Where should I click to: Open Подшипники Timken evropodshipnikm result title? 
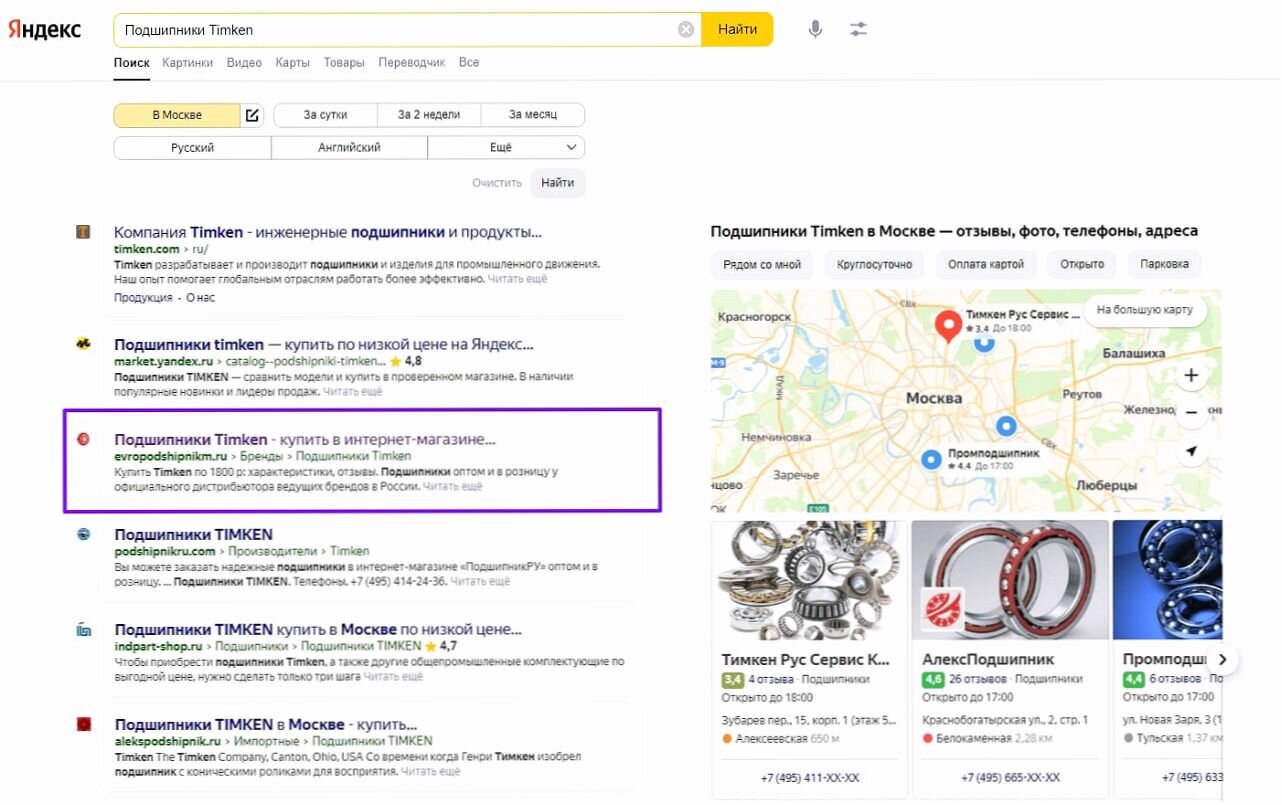coord(305,439)
